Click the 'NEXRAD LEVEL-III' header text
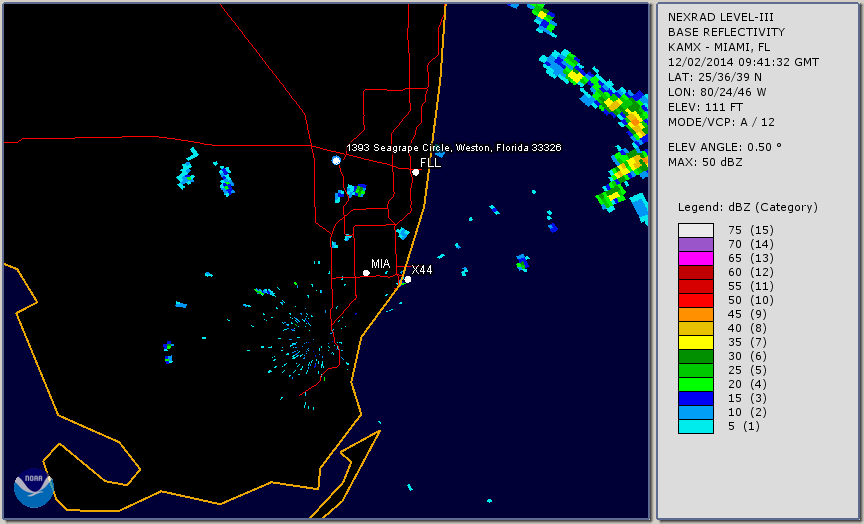Viewport: 864px width, 524px height. point(723,18)
